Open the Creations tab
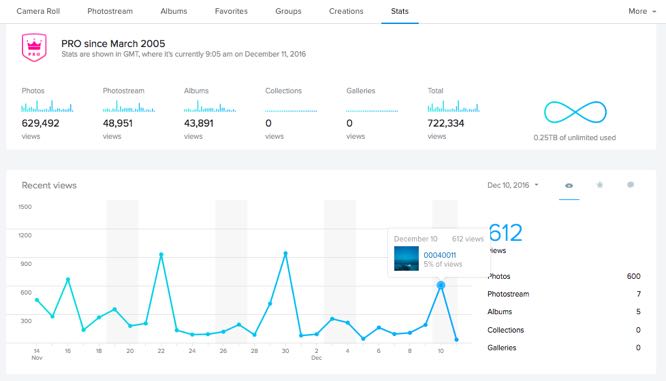This screenshot has height=381, width=666. (346, 11)
